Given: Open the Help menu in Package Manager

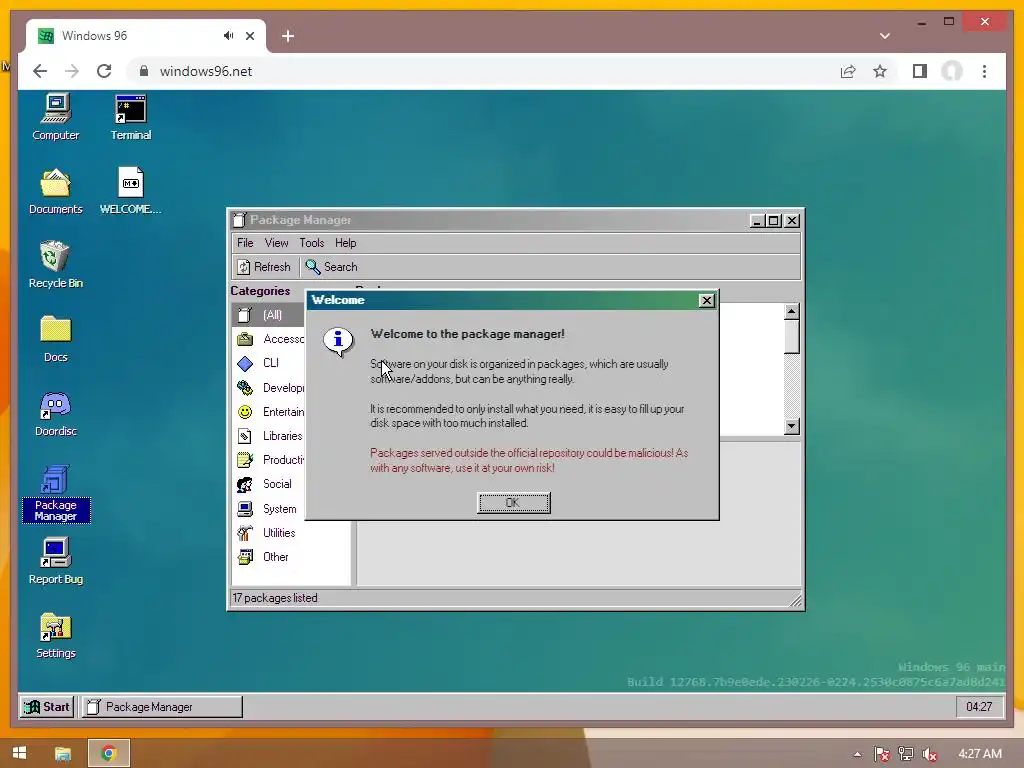Looking at the screenshot, I should click(345, 243).
